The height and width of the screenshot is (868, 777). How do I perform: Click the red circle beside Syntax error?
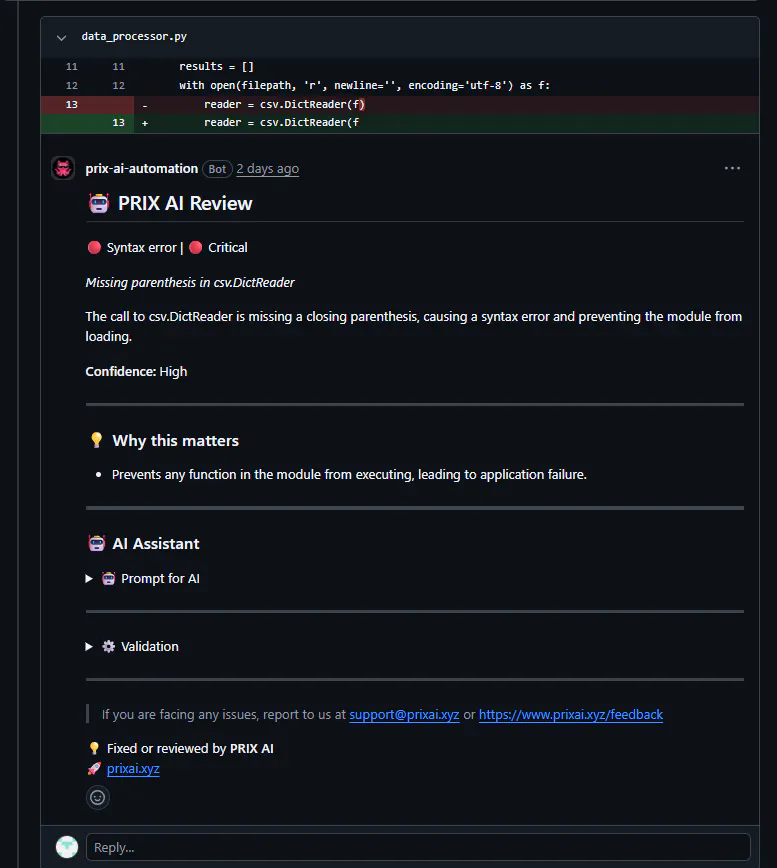click(94, 247)
